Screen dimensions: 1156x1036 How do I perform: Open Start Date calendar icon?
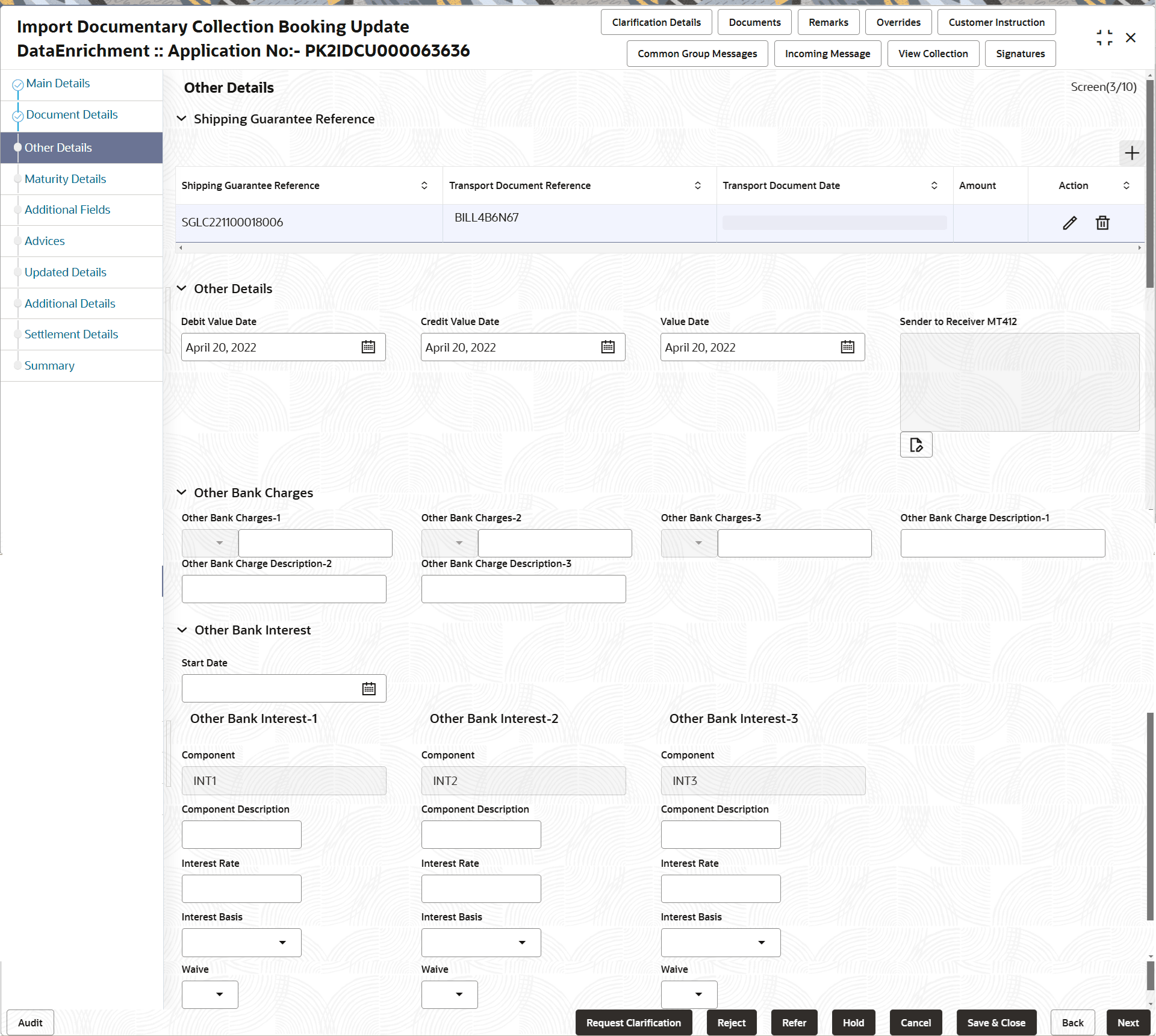[x=368, y=689]
